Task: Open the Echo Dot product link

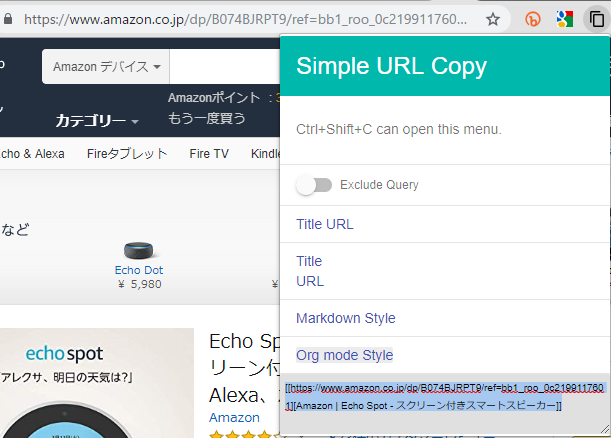Action: click(x=139, y=270)
